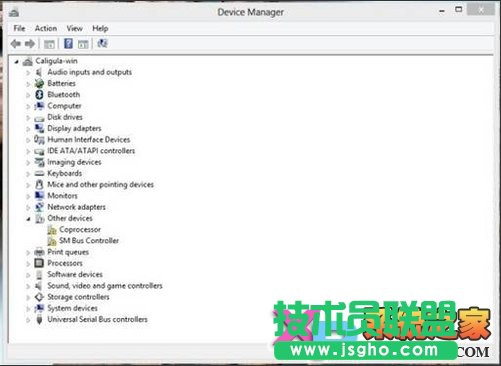Viewport: 501px width, 366px height.
Task: Click the Batteries category icon
Action: [x=39, y=83]
